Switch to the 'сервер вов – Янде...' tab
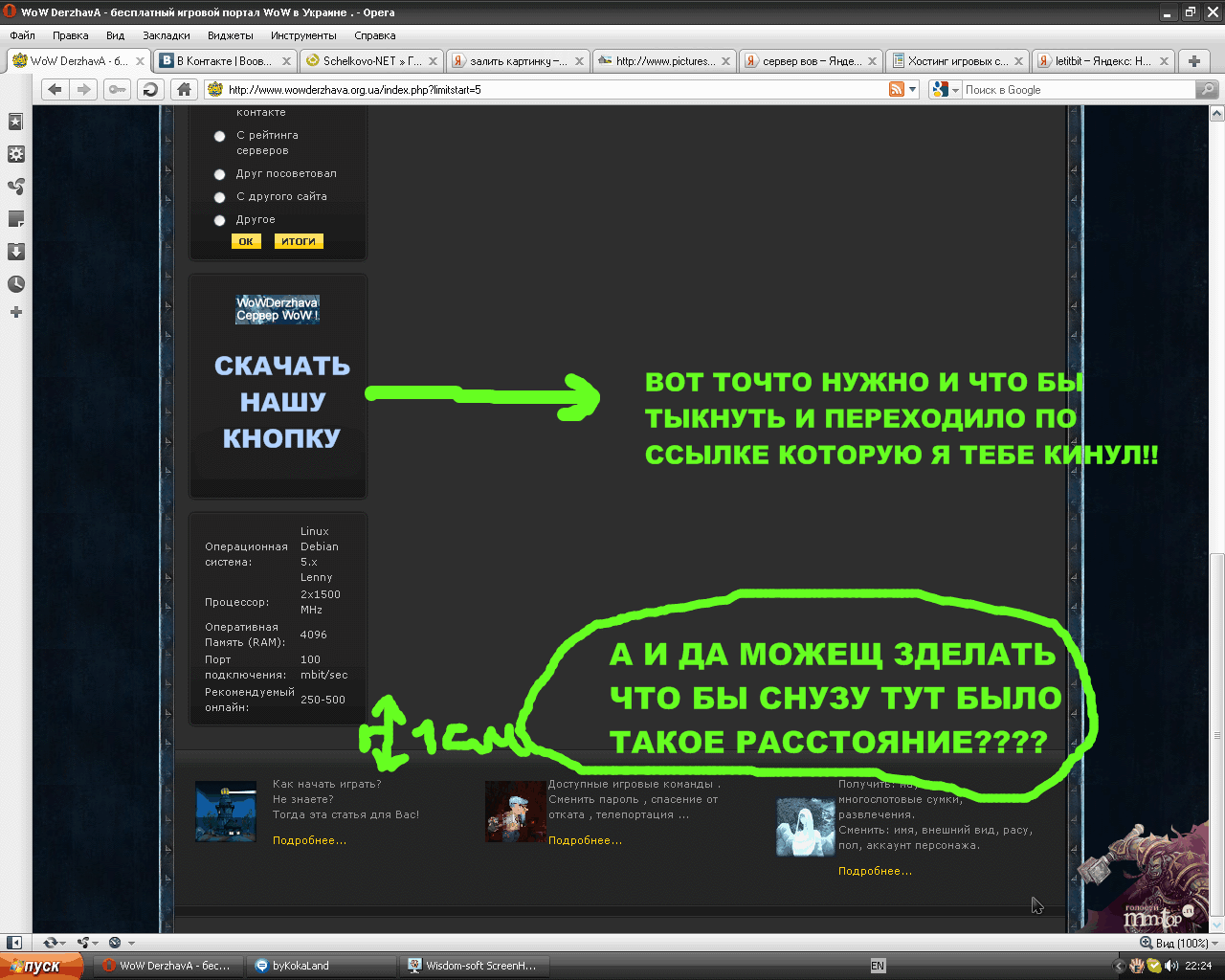 (810, 60)
